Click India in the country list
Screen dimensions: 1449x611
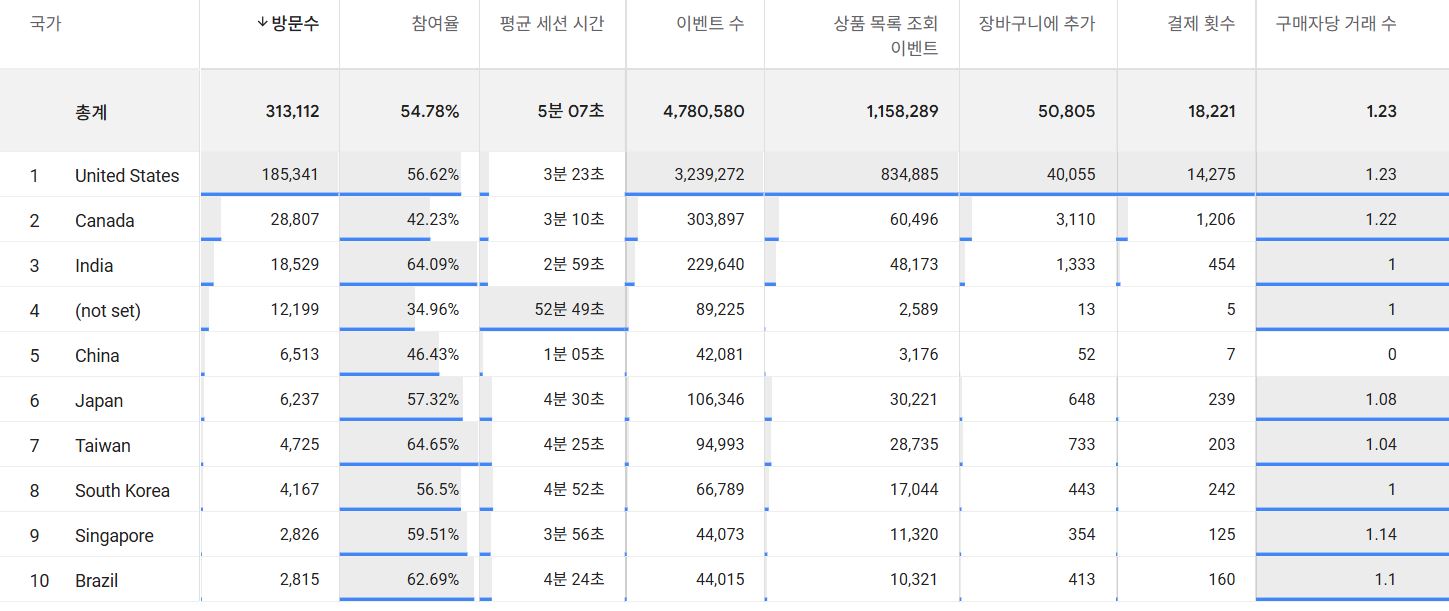point(94,265)
